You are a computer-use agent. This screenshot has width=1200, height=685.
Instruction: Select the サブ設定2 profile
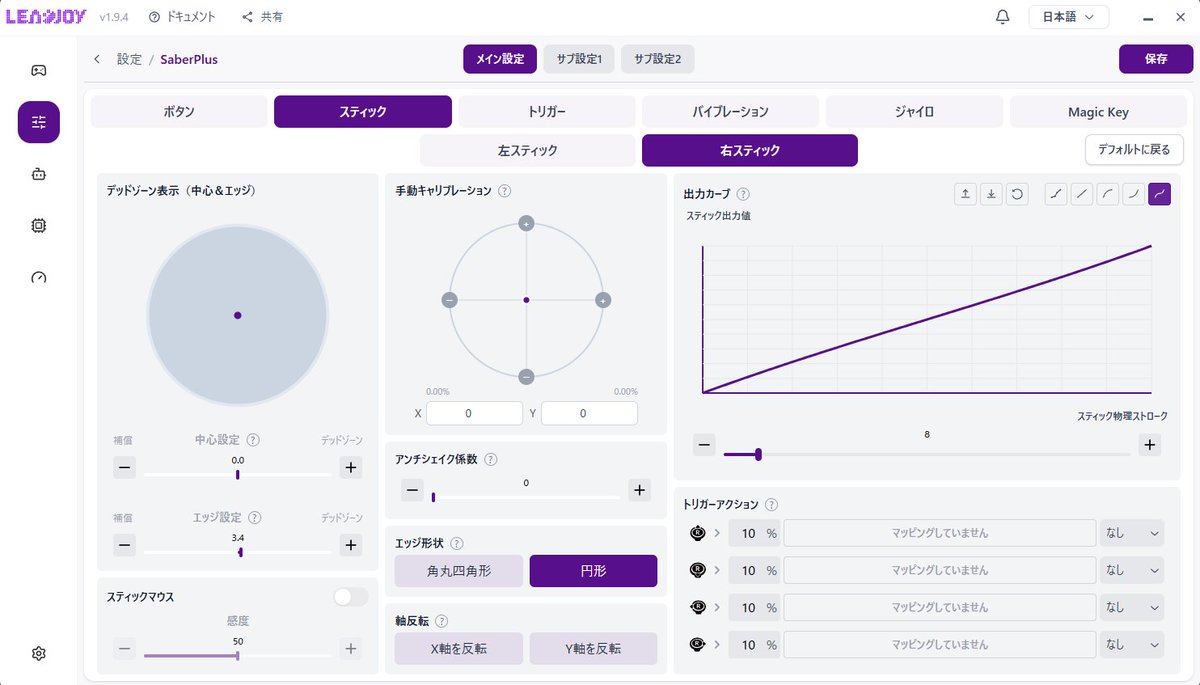coord(657,59)
